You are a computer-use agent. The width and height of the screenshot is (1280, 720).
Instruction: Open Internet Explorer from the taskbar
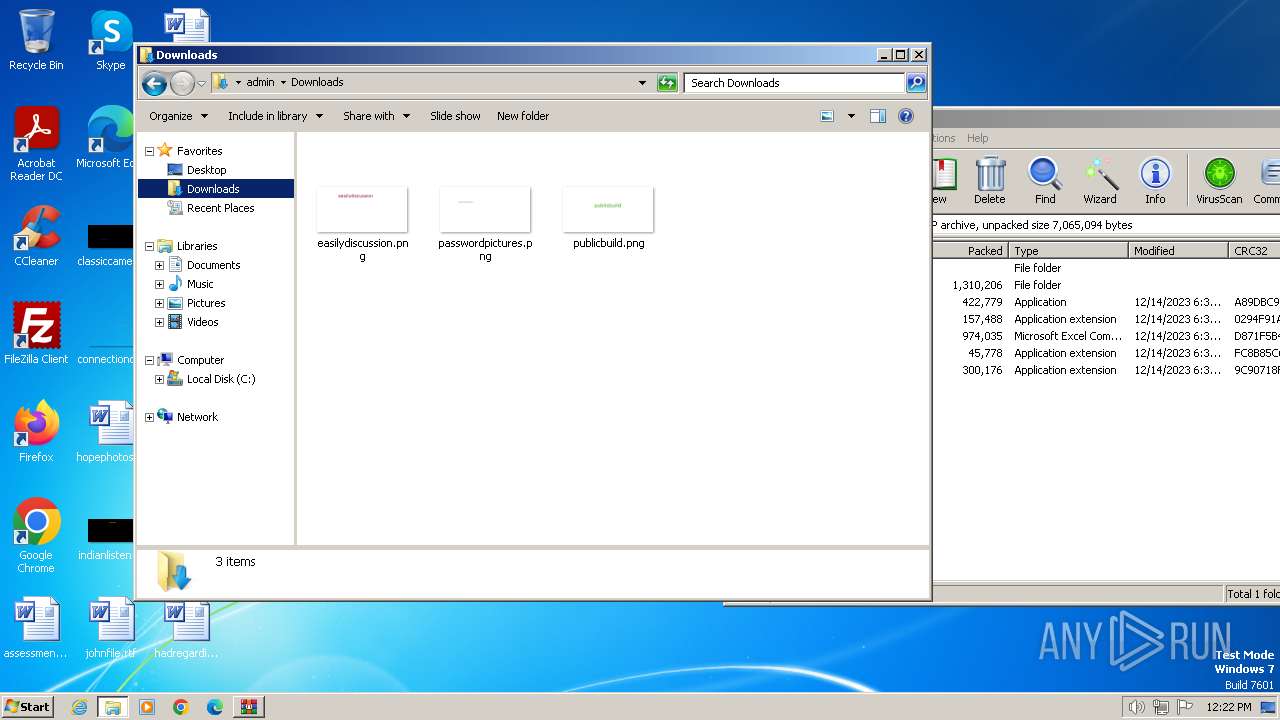click(x=79, y=707)
